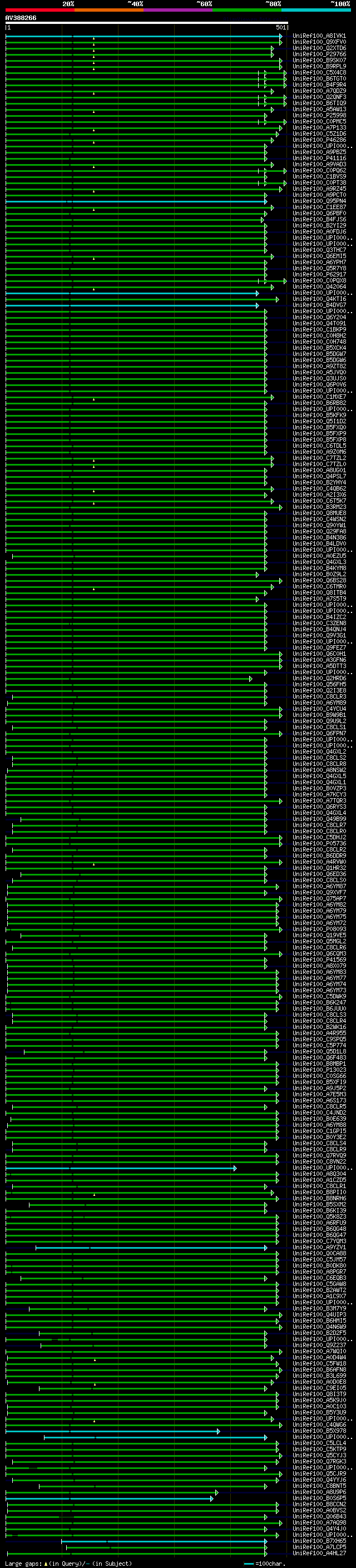Select label UniRef100_B2YI29
Image resolution: width=356 pixels, height=1568 pixels.
coord(319,226)
